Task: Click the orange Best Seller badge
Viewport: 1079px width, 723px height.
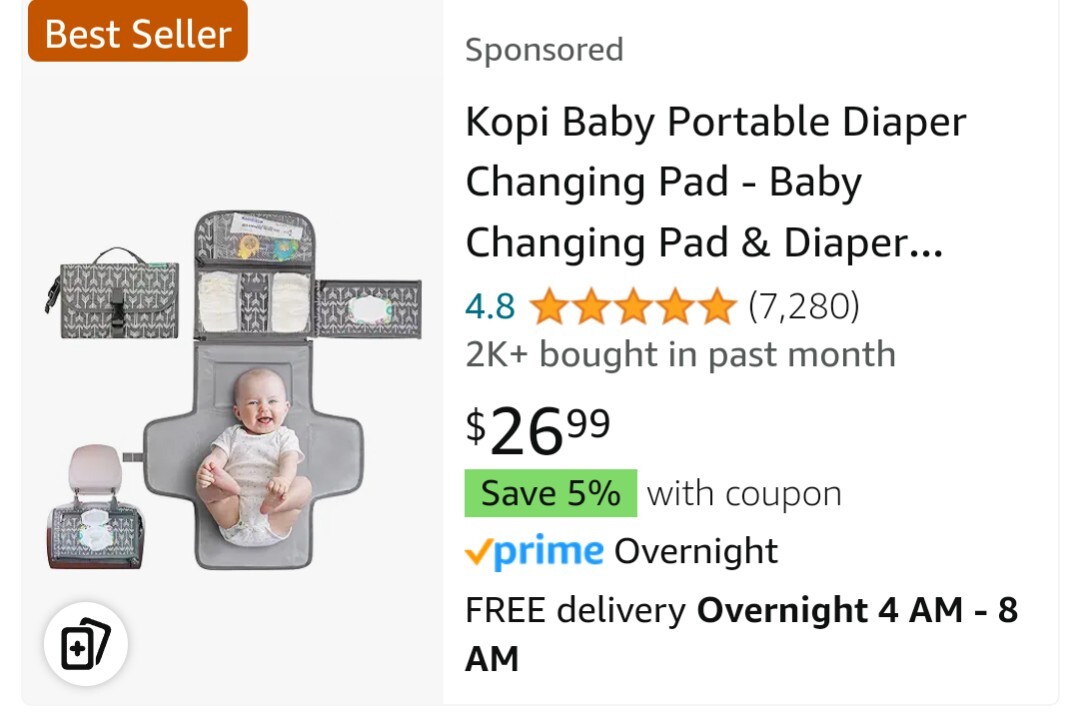Action: pyautogui.click(x=138, y=33)
